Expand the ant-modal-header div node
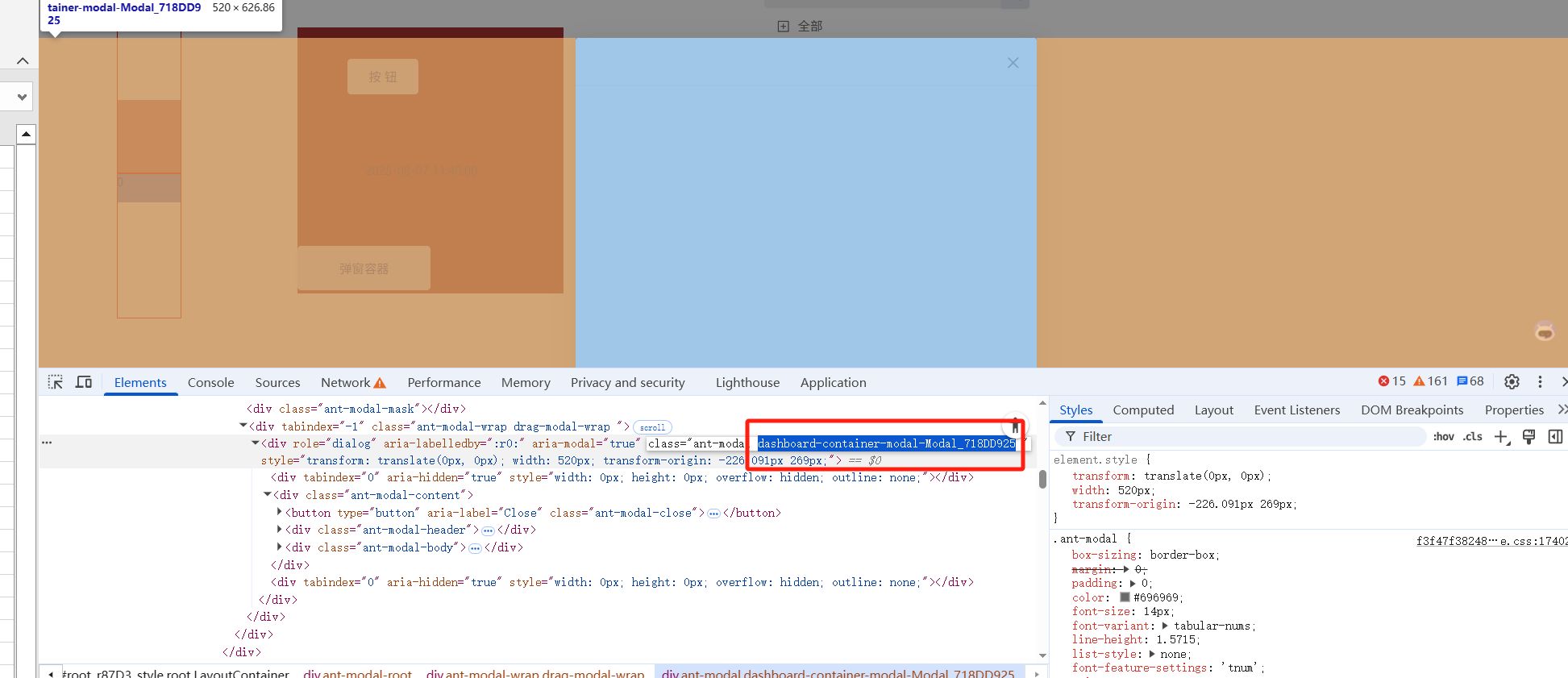Image resolution: width=1568 pixels, height=678 pixels. coord(280,529)
